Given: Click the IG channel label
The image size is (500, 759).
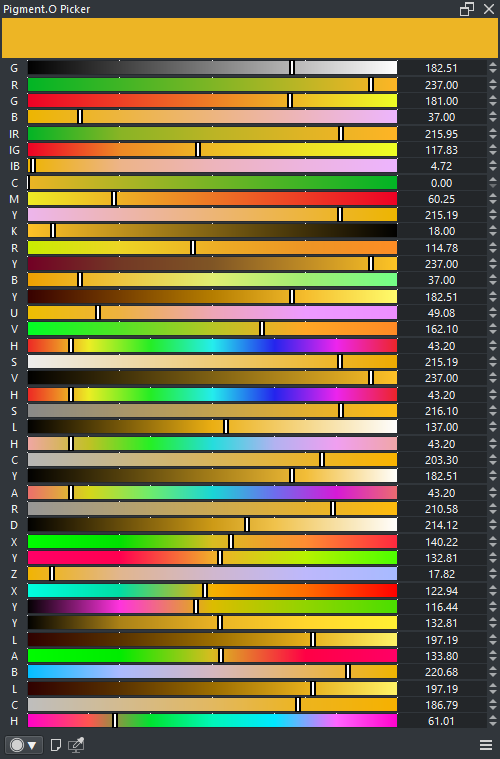Looking at the screenshot, I should click(x=14, y=150).
